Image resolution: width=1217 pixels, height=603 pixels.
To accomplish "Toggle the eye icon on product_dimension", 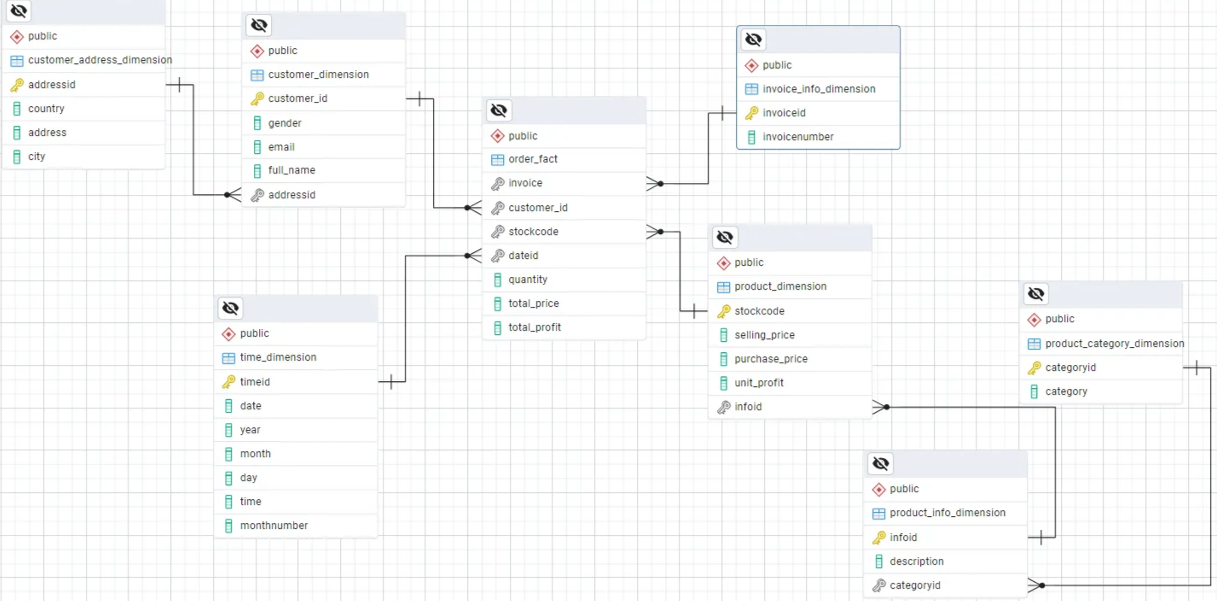I will [724, 237].
